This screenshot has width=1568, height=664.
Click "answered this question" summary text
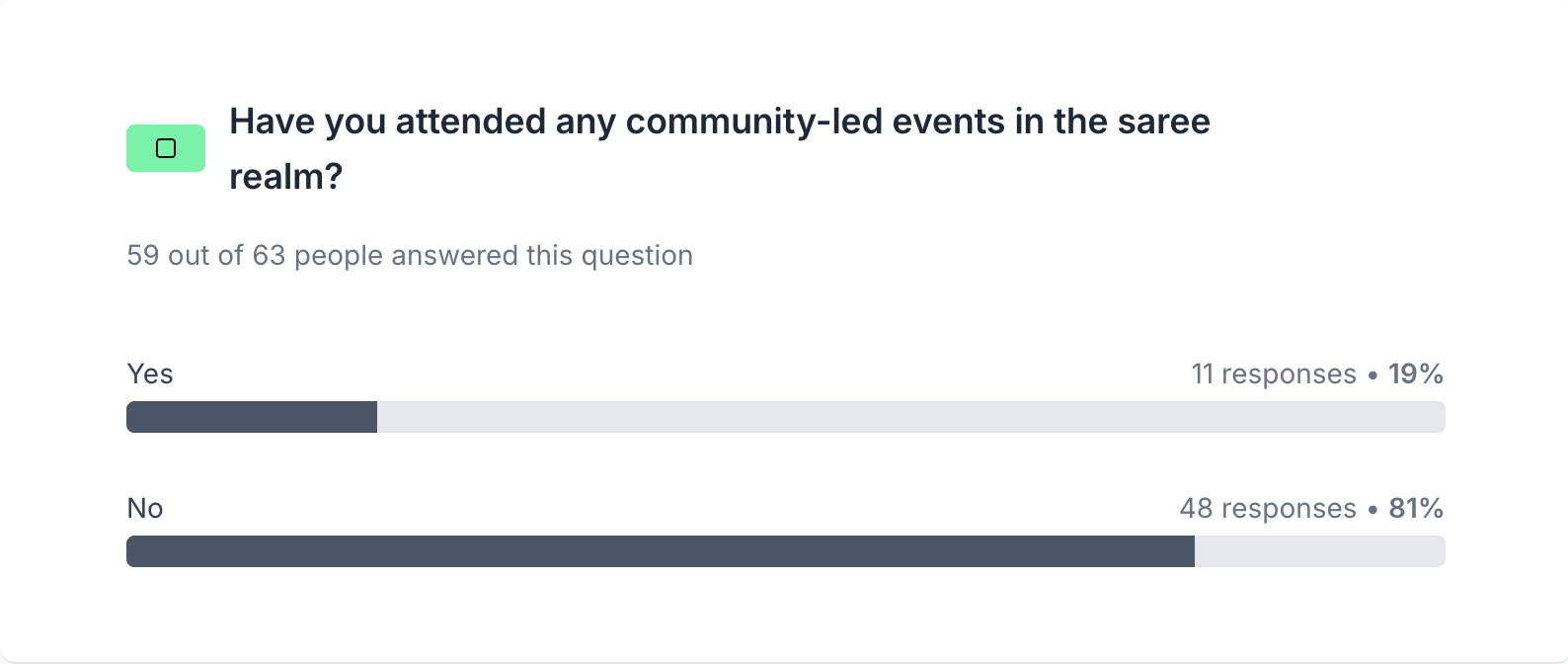coord(542,256)
